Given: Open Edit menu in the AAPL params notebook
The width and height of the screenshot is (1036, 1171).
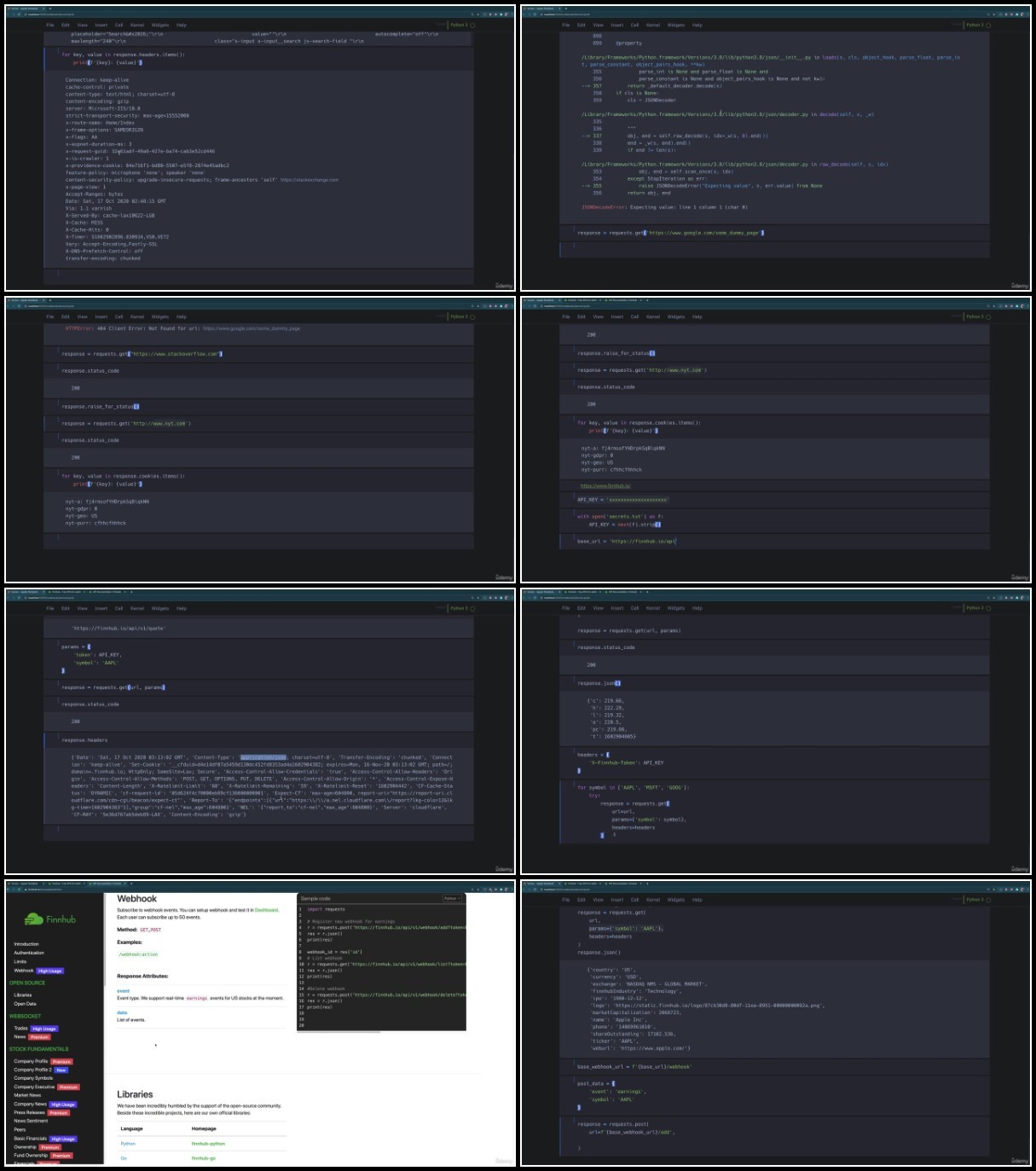Looking at the screenshot, I should point(66,608).
